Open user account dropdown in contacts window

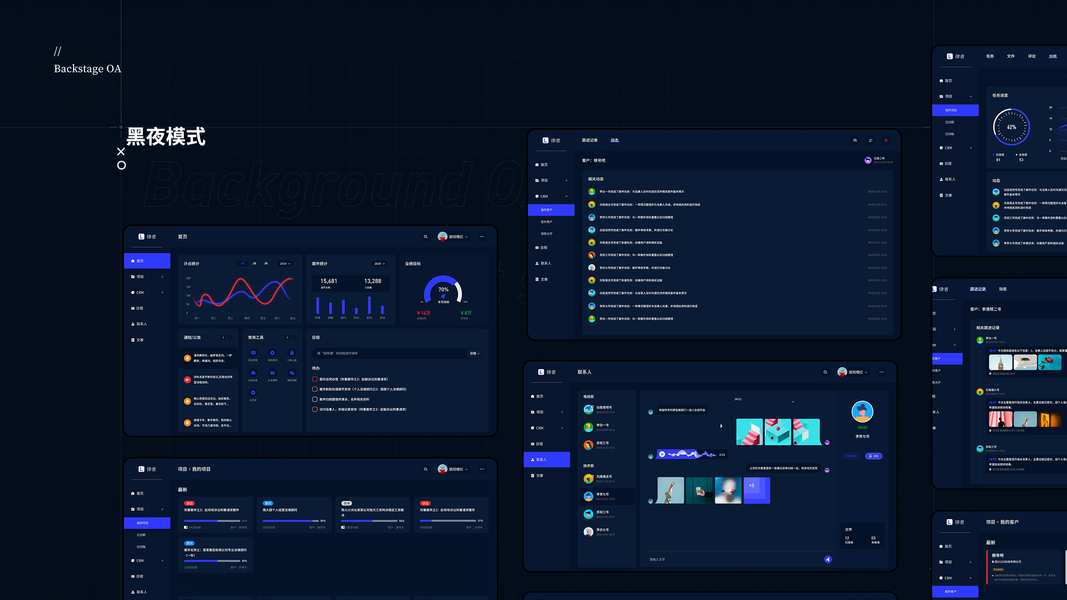[853, 372]
